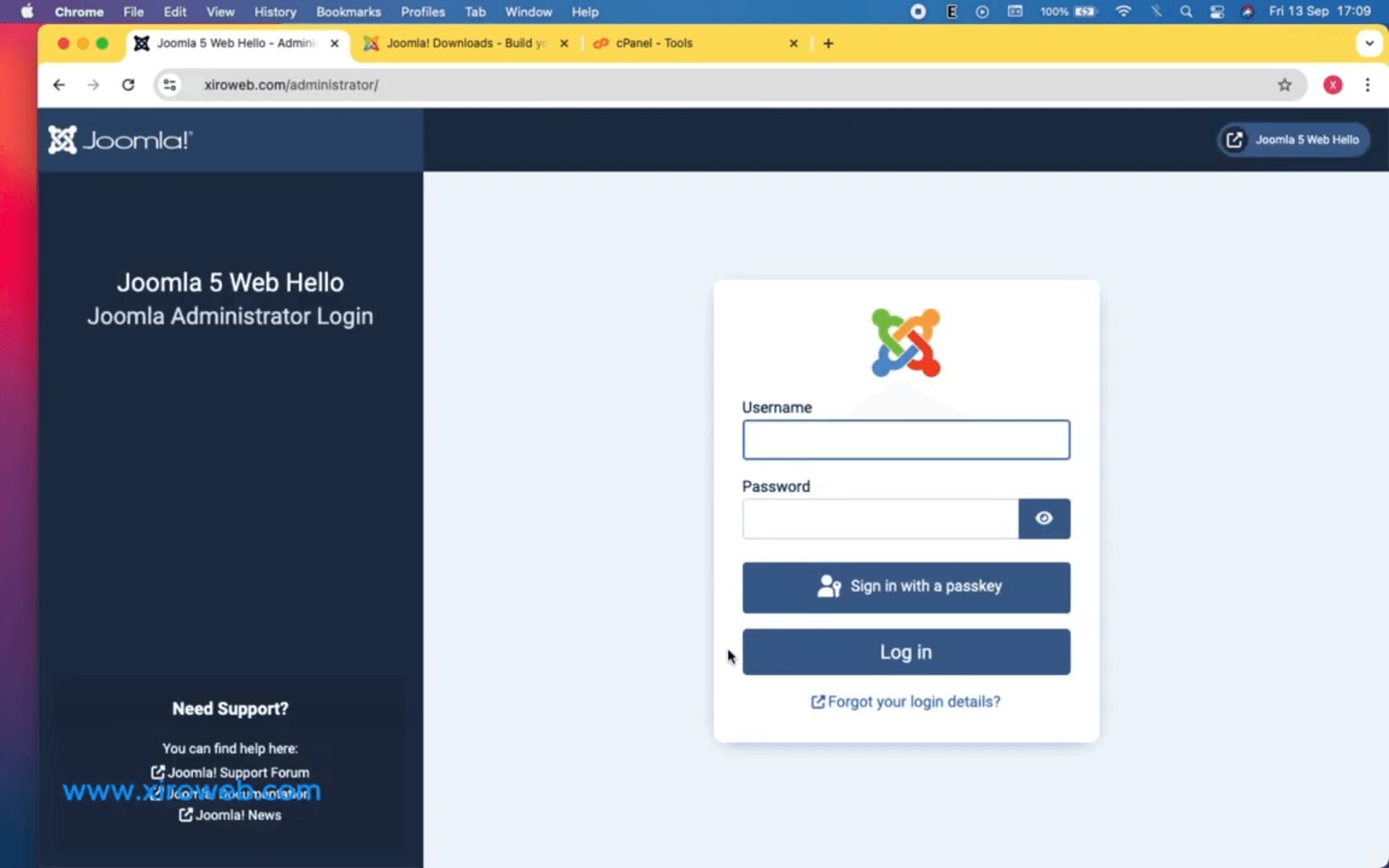
Task: Click the Need Support? heading
Action: pyautogui.click(x=230, y=709)
